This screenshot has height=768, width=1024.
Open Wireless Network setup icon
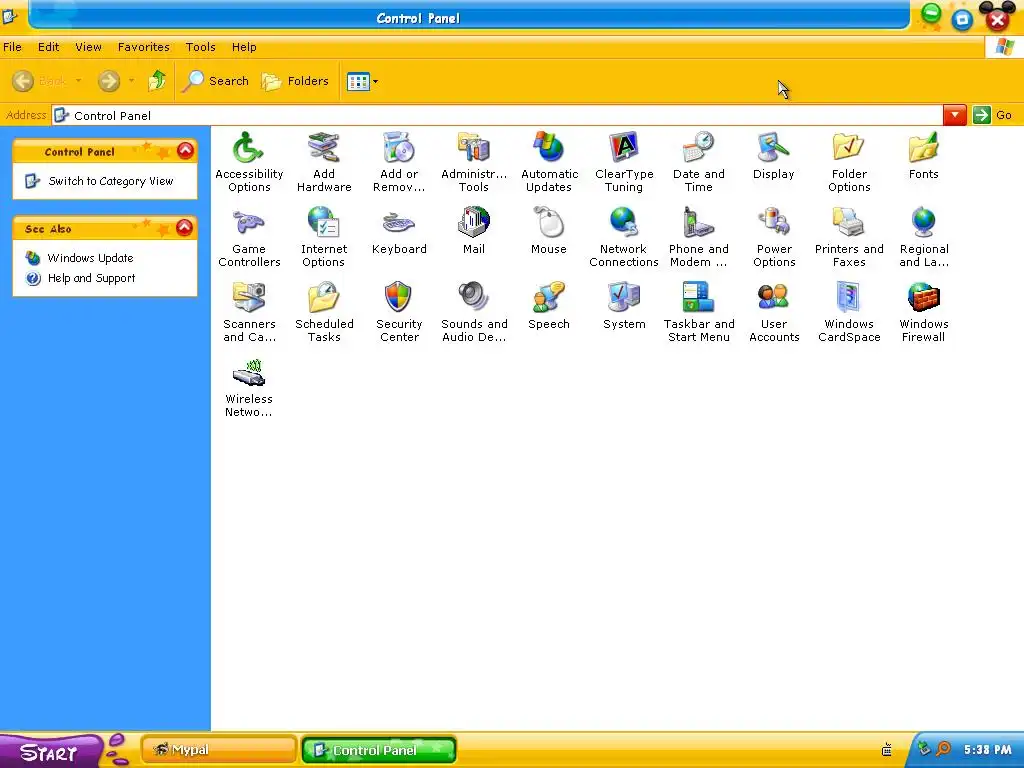coord(249,387)
